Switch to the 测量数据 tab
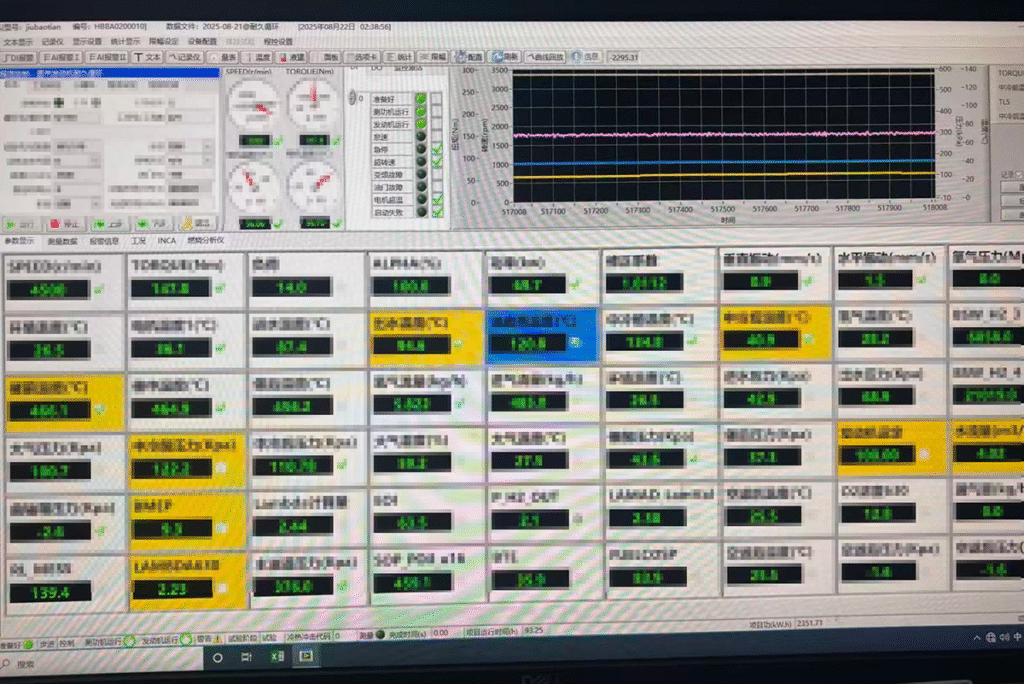Viewport: 1024px width, 684px height. click(62, 241)
